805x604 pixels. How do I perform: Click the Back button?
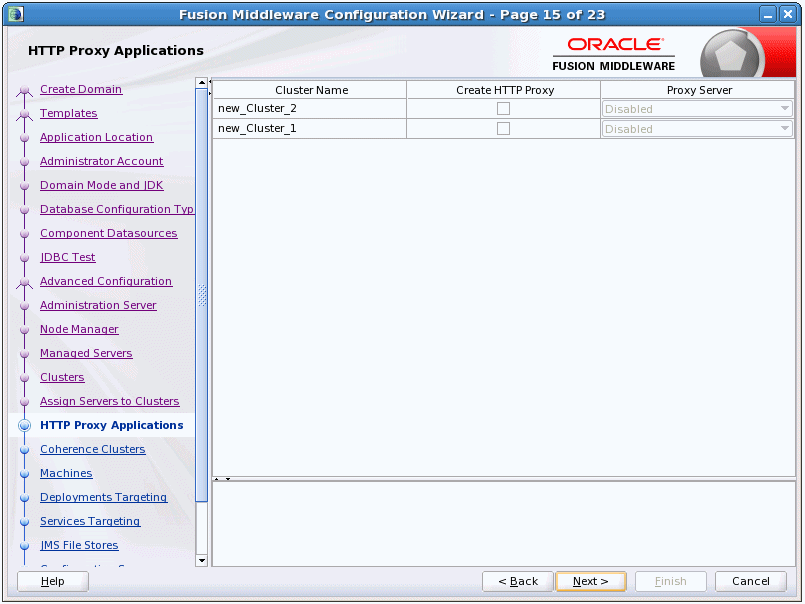[518, 581]
